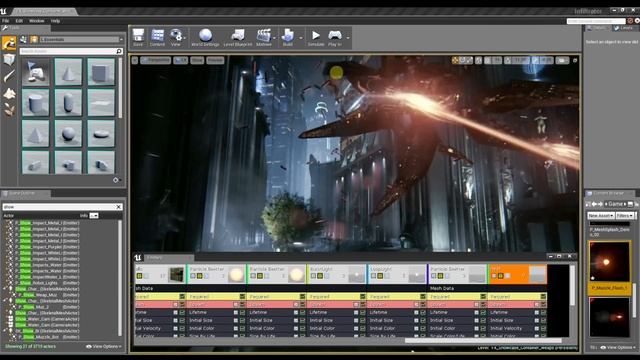The width and height of the screenshot is (640, 360).
Task: Toggle the Required checkbox of first emitter column
Action: point(182,297)
